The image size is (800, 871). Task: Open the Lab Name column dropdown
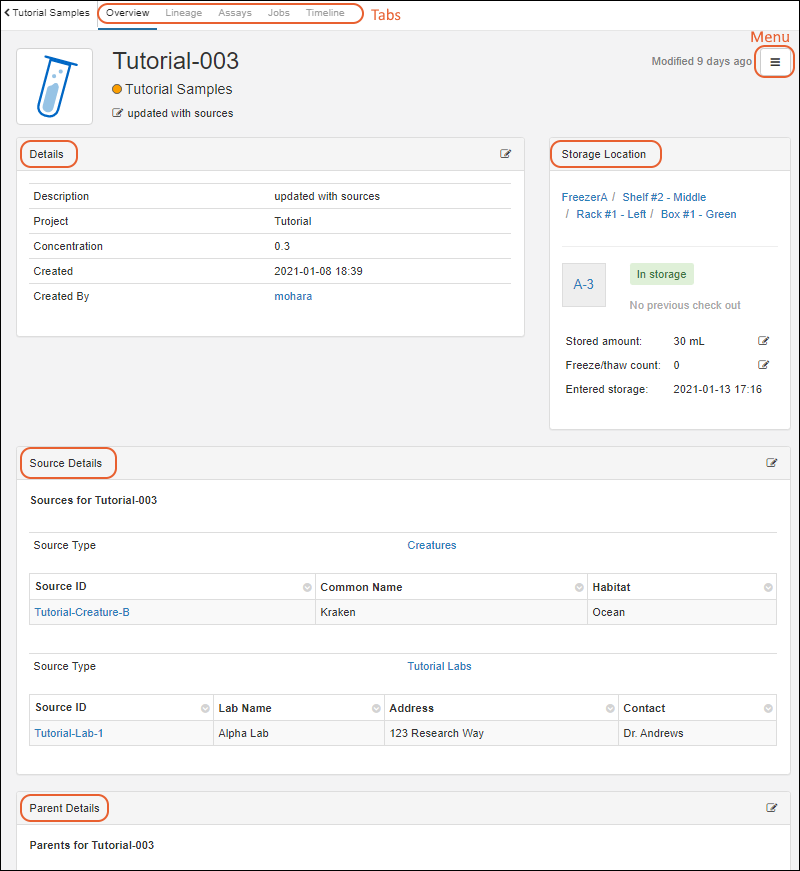pos(376,709)
